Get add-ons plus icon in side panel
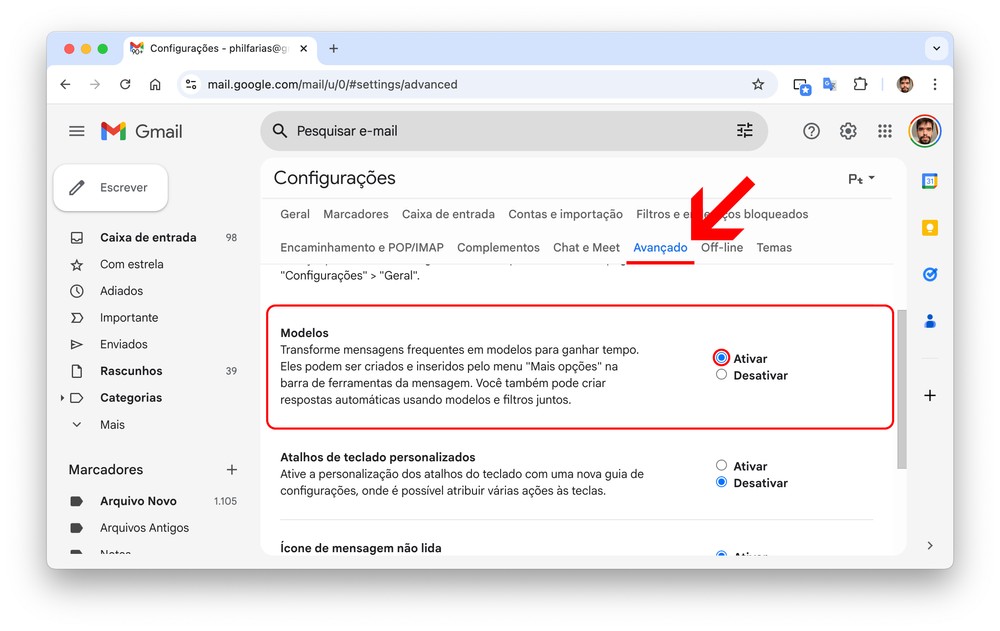Screen dimensions: 1000x631 [x=930, y=396]
